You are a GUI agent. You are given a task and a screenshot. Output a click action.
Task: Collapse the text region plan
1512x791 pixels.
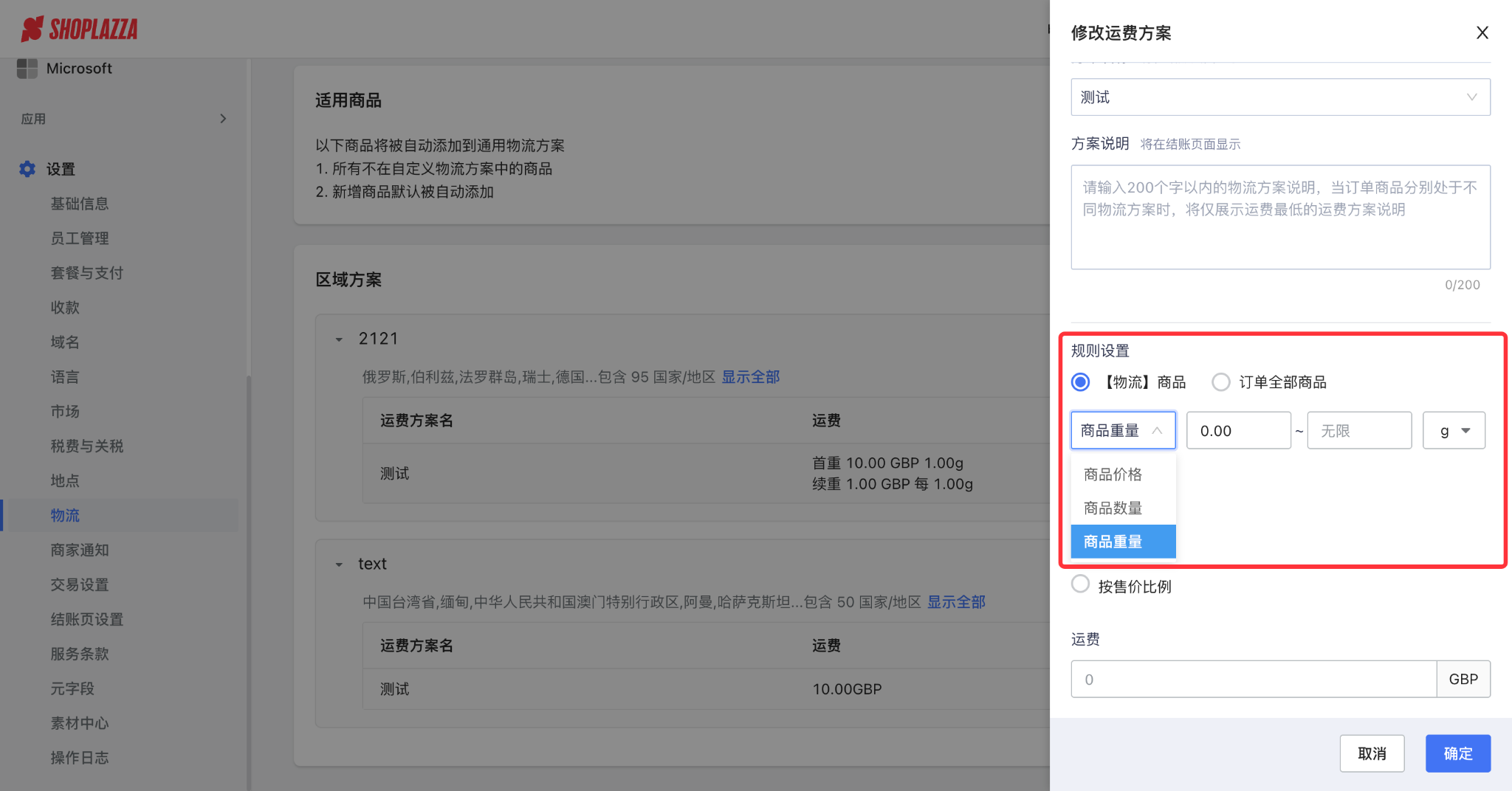[x=339, y=564]
